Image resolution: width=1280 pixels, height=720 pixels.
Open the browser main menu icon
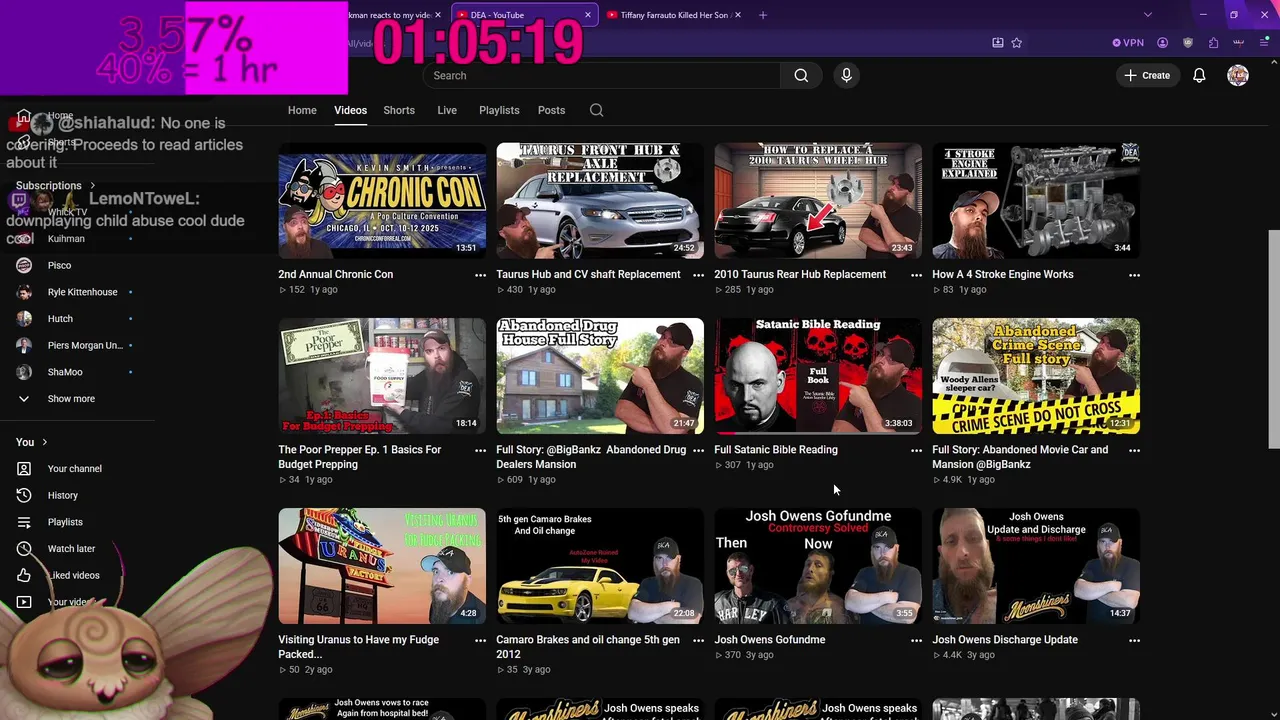point(1264,43)
